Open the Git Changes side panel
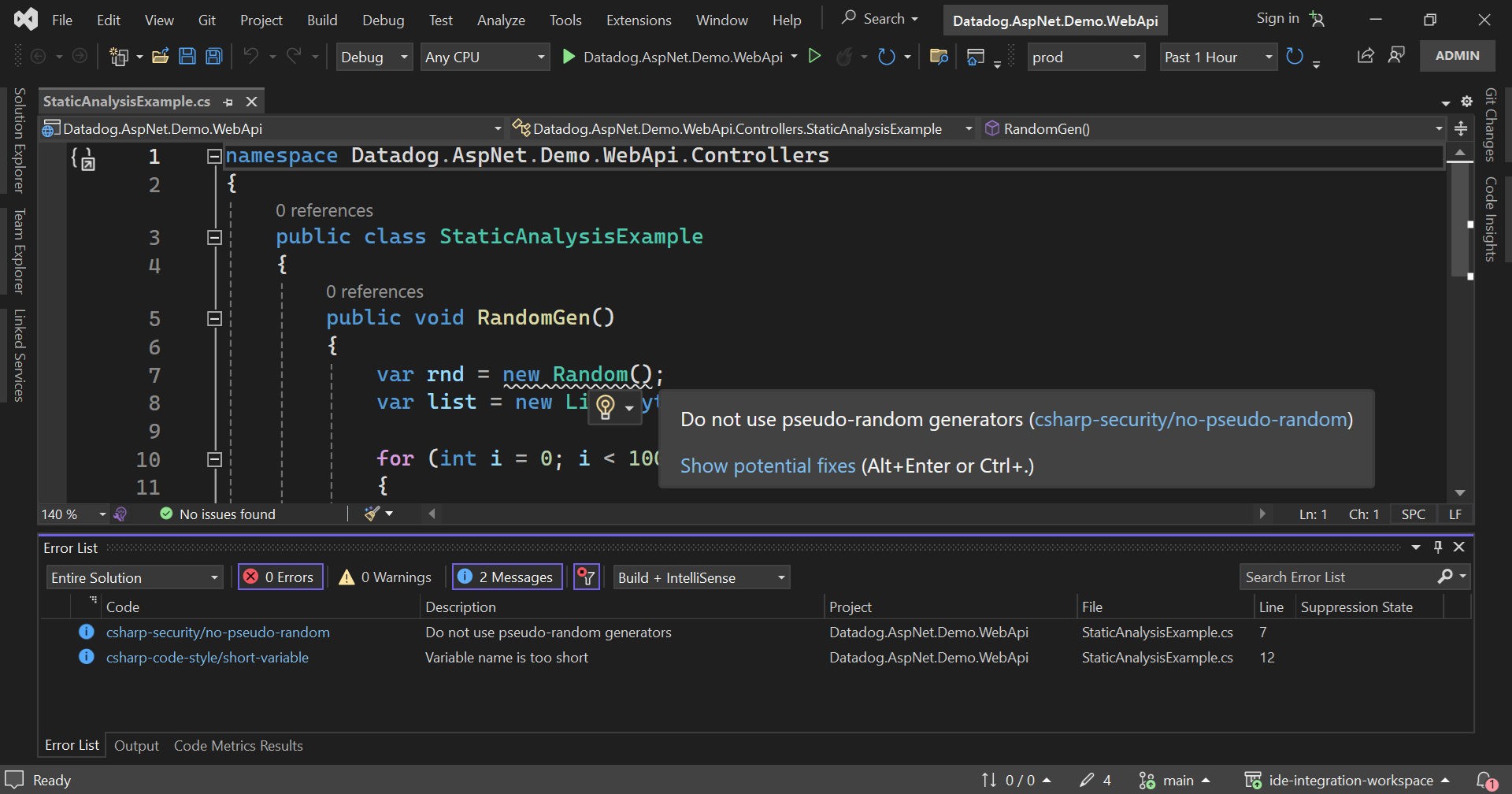This screenshot has width=1512, height=794. (1491, 126)
